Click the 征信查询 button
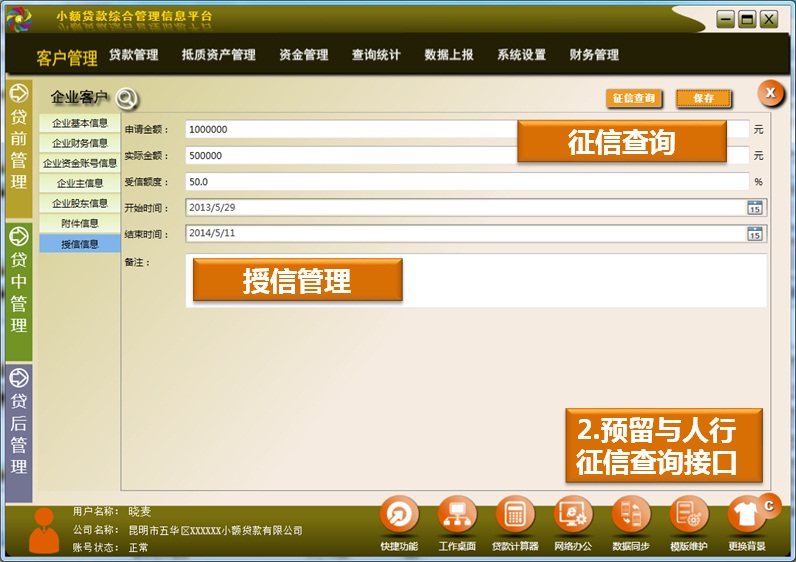Screen dimensions: 796x562 click(x=634, y=99)
